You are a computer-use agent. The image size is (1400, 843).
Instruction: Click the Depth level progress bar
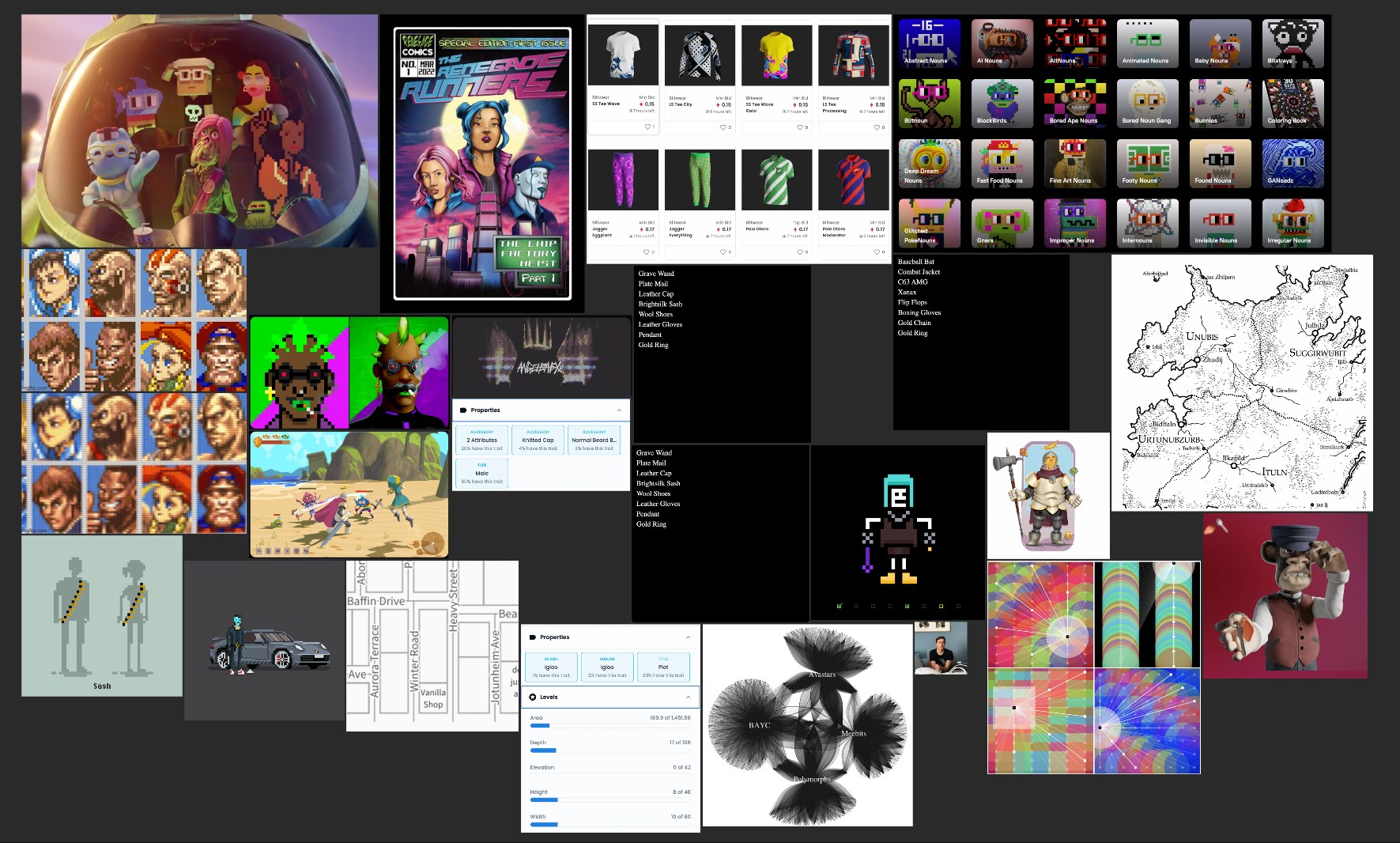609,750
